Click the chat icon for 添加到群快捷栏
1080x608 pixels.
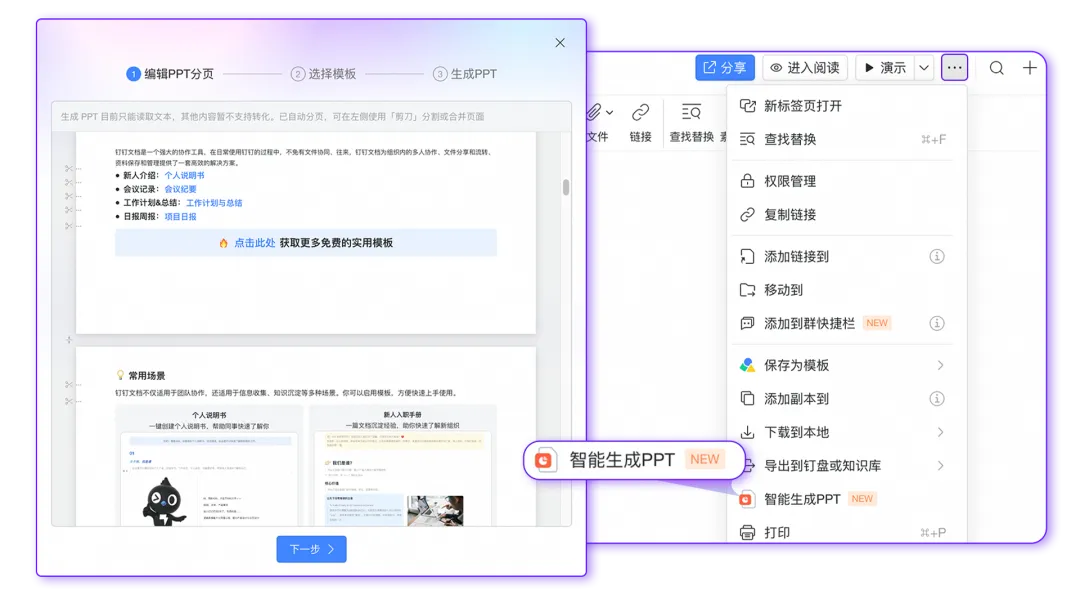[x=747, y=323]
